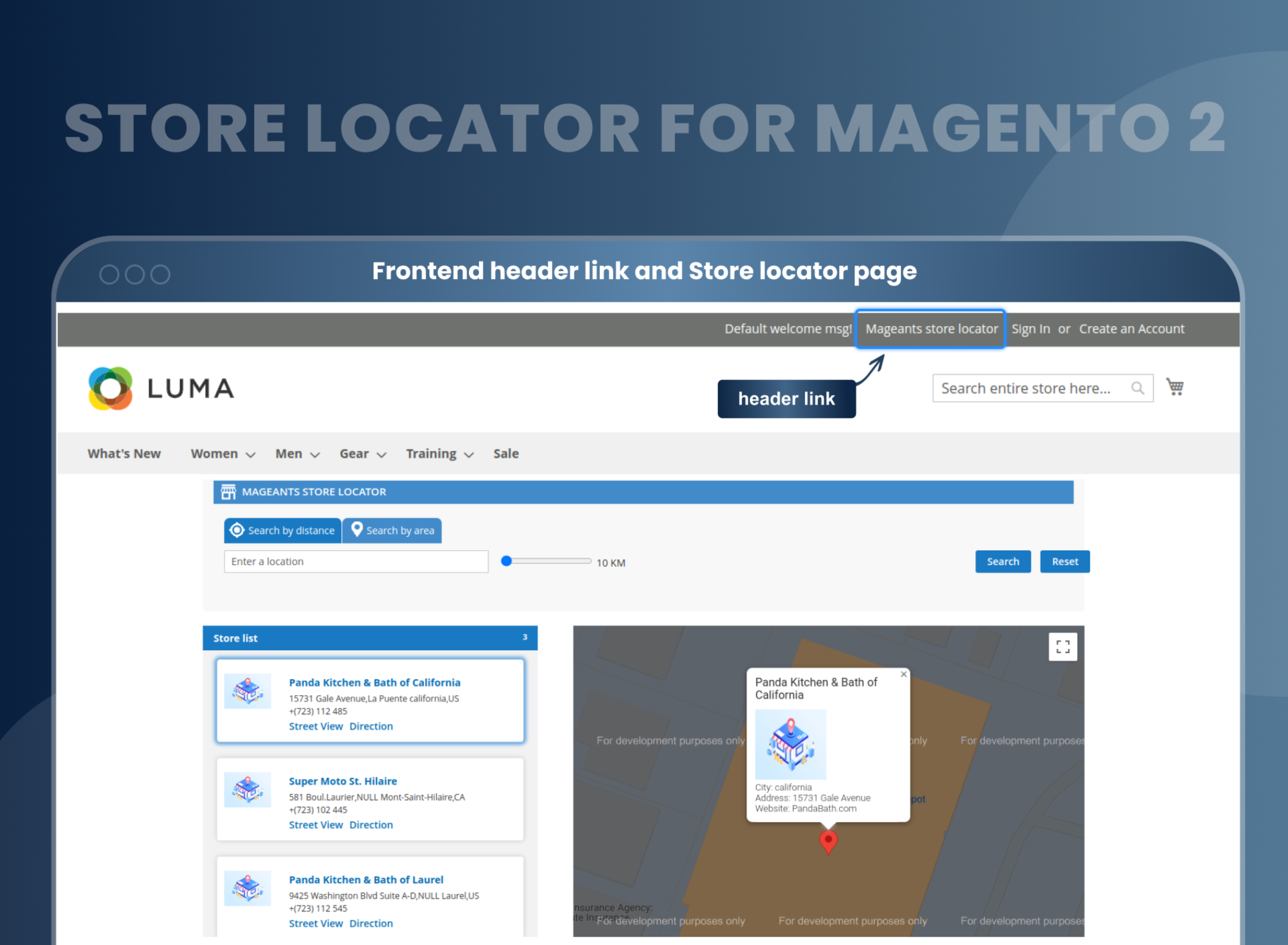Enter fullscreen on the map
The width and height of the screenshot is (1288, 945).
(1063, 646)
